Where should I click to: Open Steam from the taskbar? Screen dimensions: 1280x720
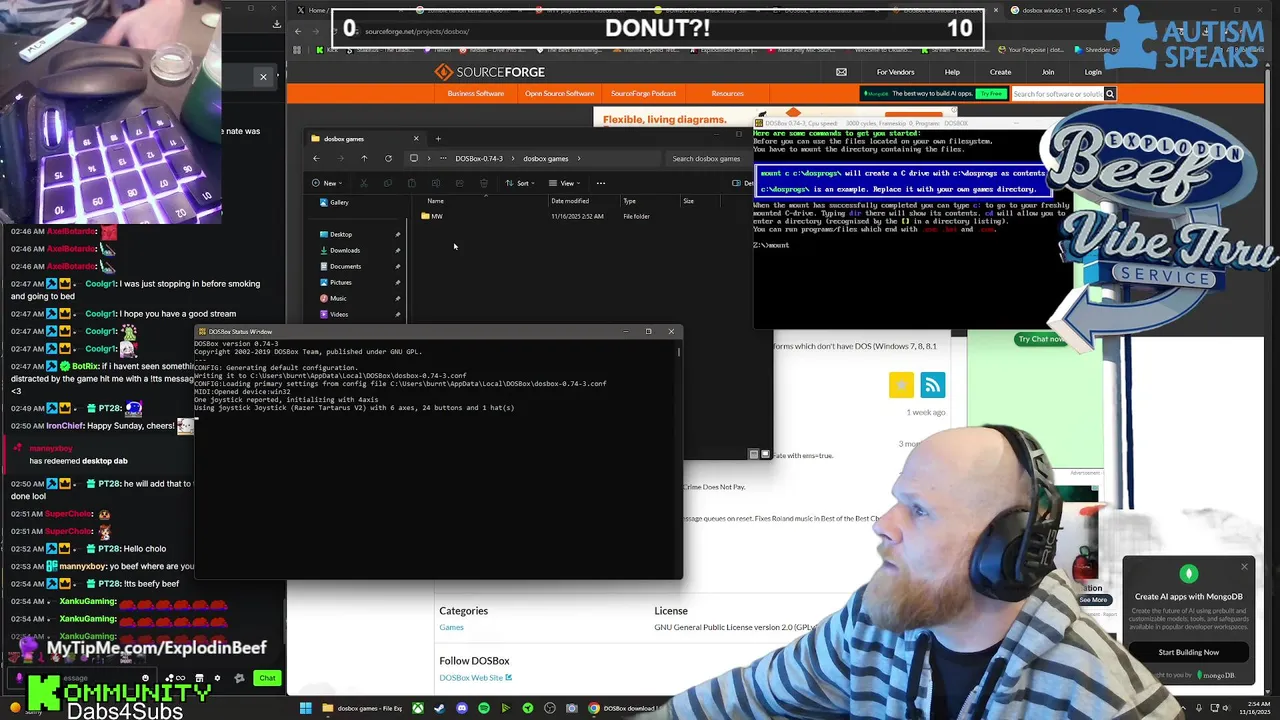point(439,708)
